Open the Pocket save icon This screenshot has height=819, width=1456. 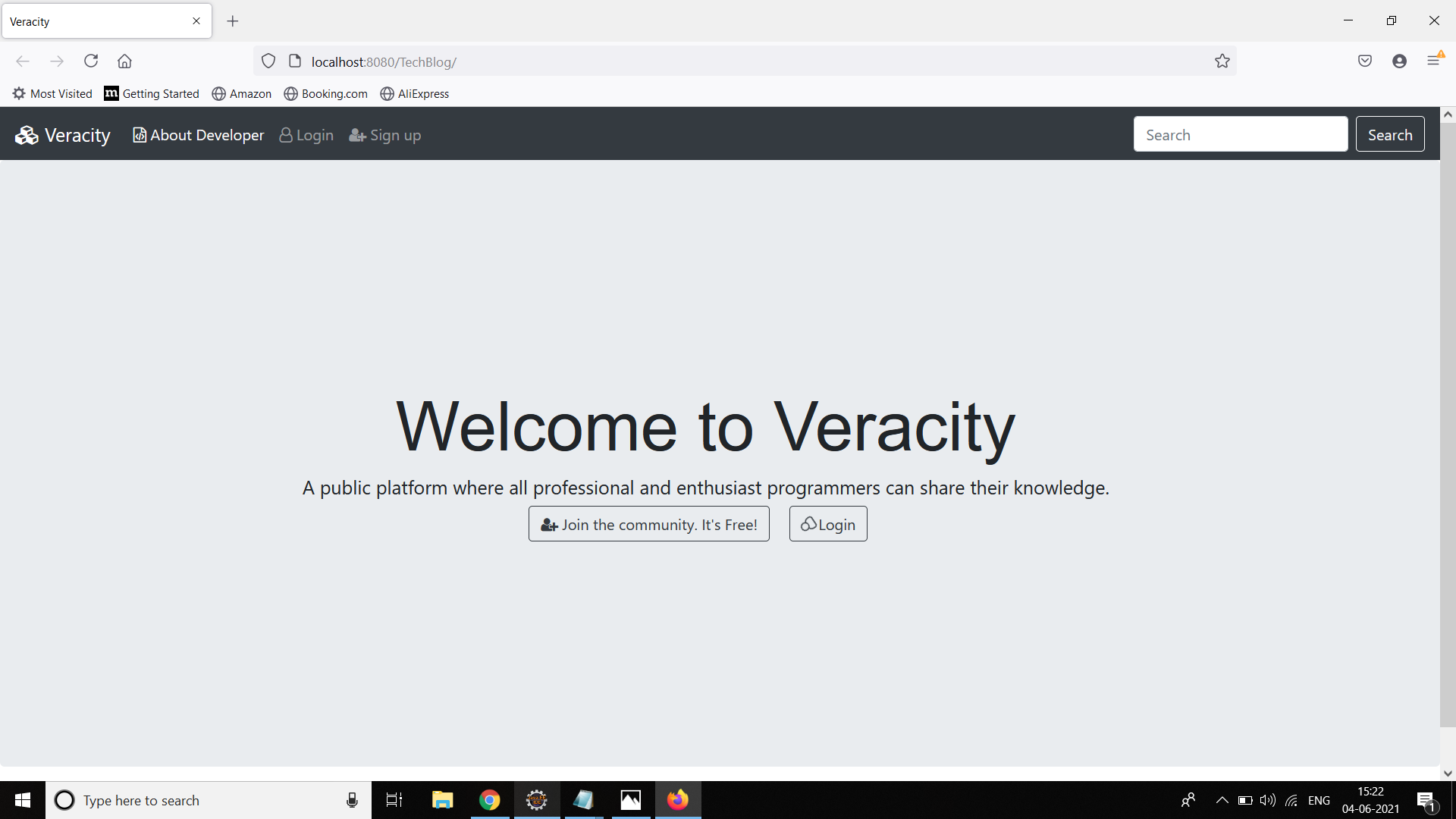tap(1365, 61)
